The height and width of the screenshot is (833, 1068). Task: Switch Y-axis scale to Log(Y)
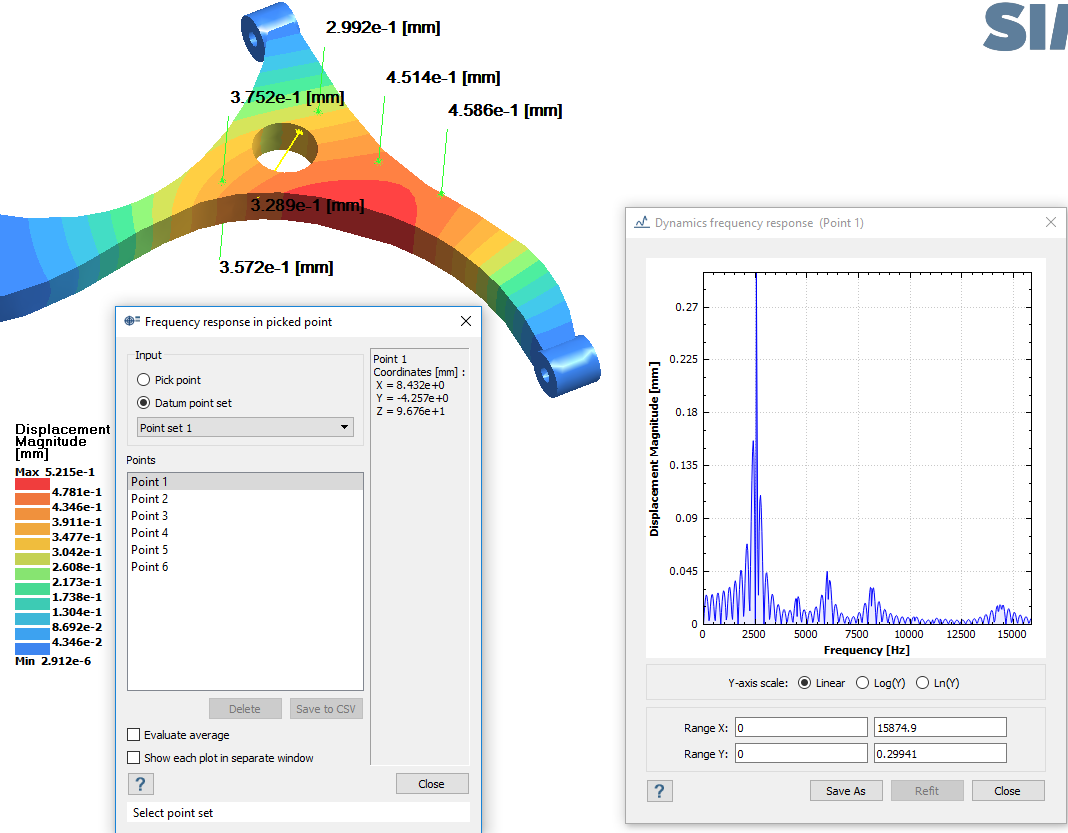point(863,683)
